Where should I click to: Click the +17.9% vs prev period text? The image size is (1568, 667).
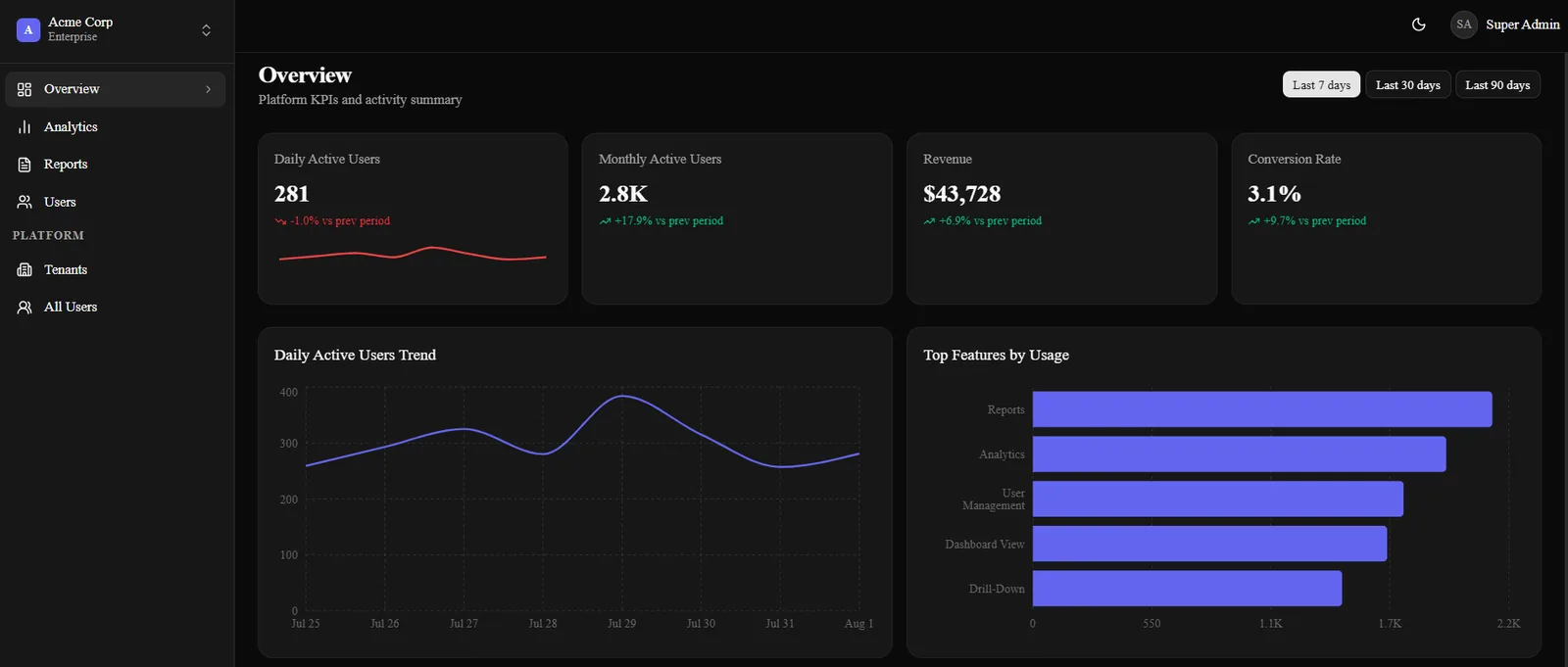(668, 221)
